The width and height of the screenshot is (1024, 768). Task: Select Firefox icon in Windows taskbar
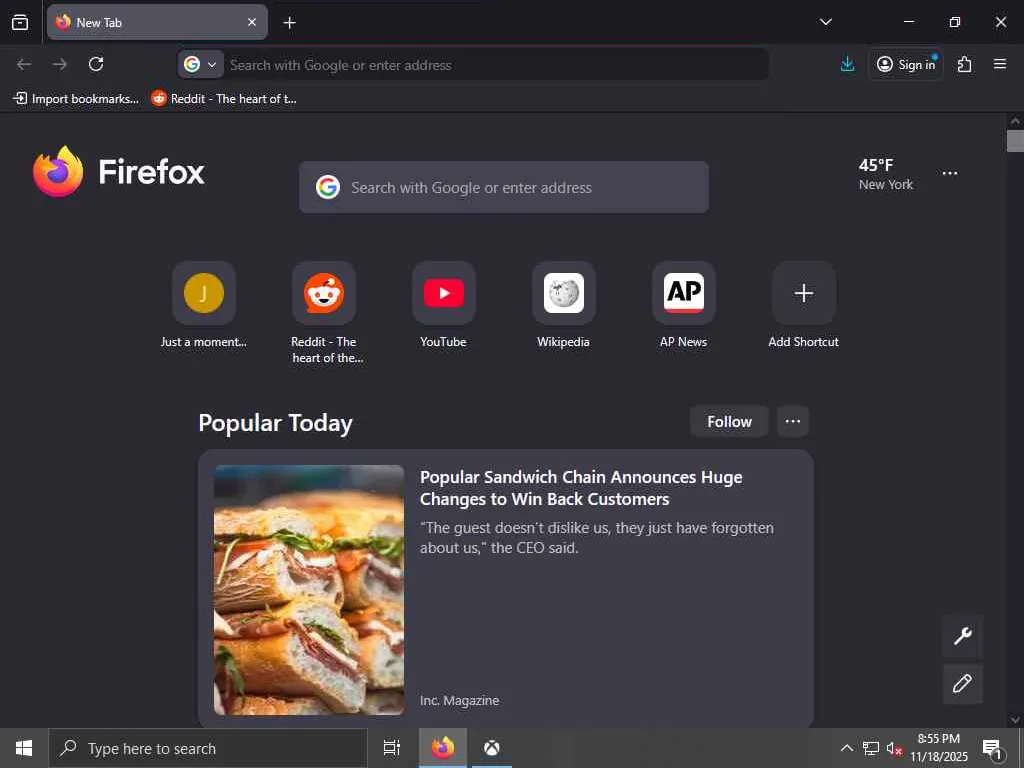(443, 748)
